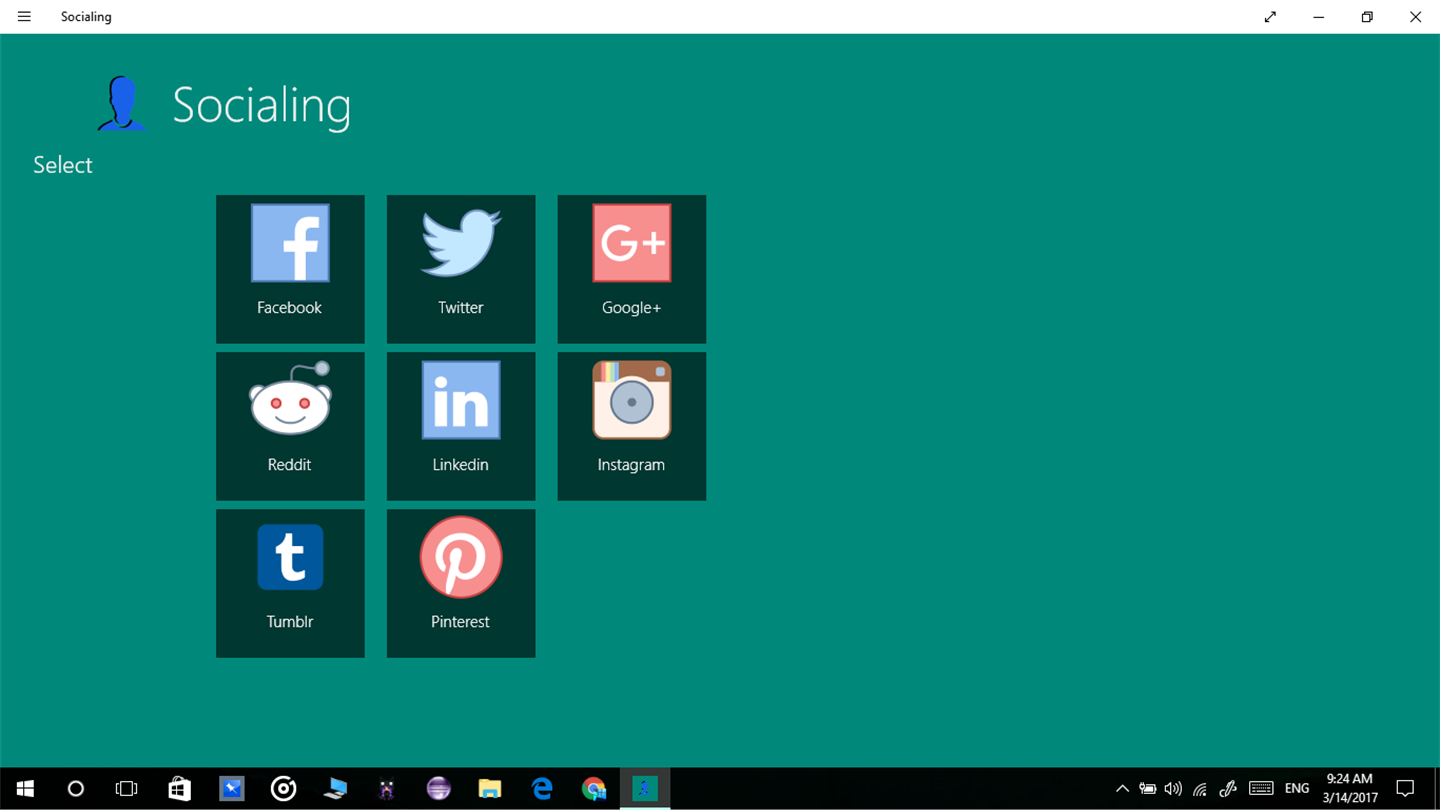Show hidden system tray icons

click(1122, 789)
